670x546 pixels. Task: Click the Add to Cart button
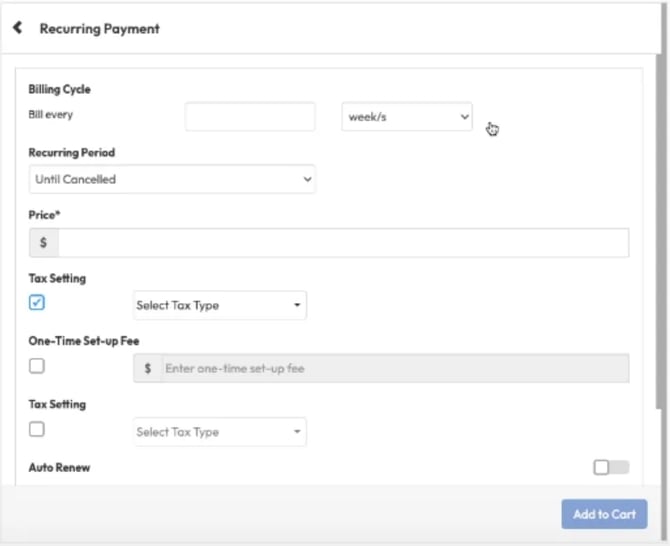click(x=604, y=514)
